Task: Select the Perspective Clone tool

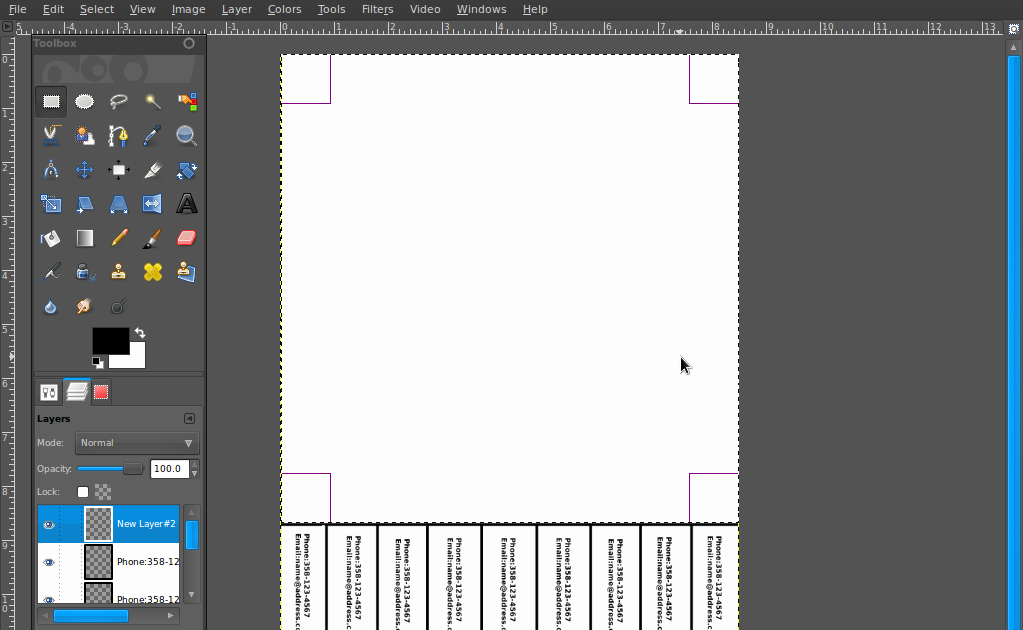Action: coord(187,272)
